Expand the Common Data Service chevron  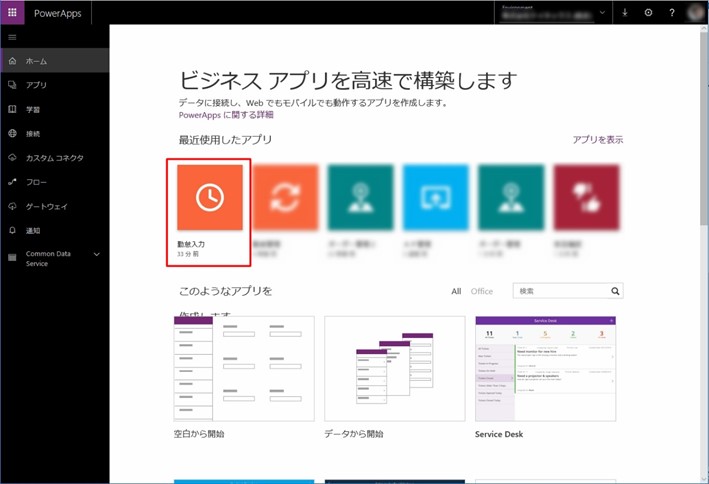(x=97, y=254)
